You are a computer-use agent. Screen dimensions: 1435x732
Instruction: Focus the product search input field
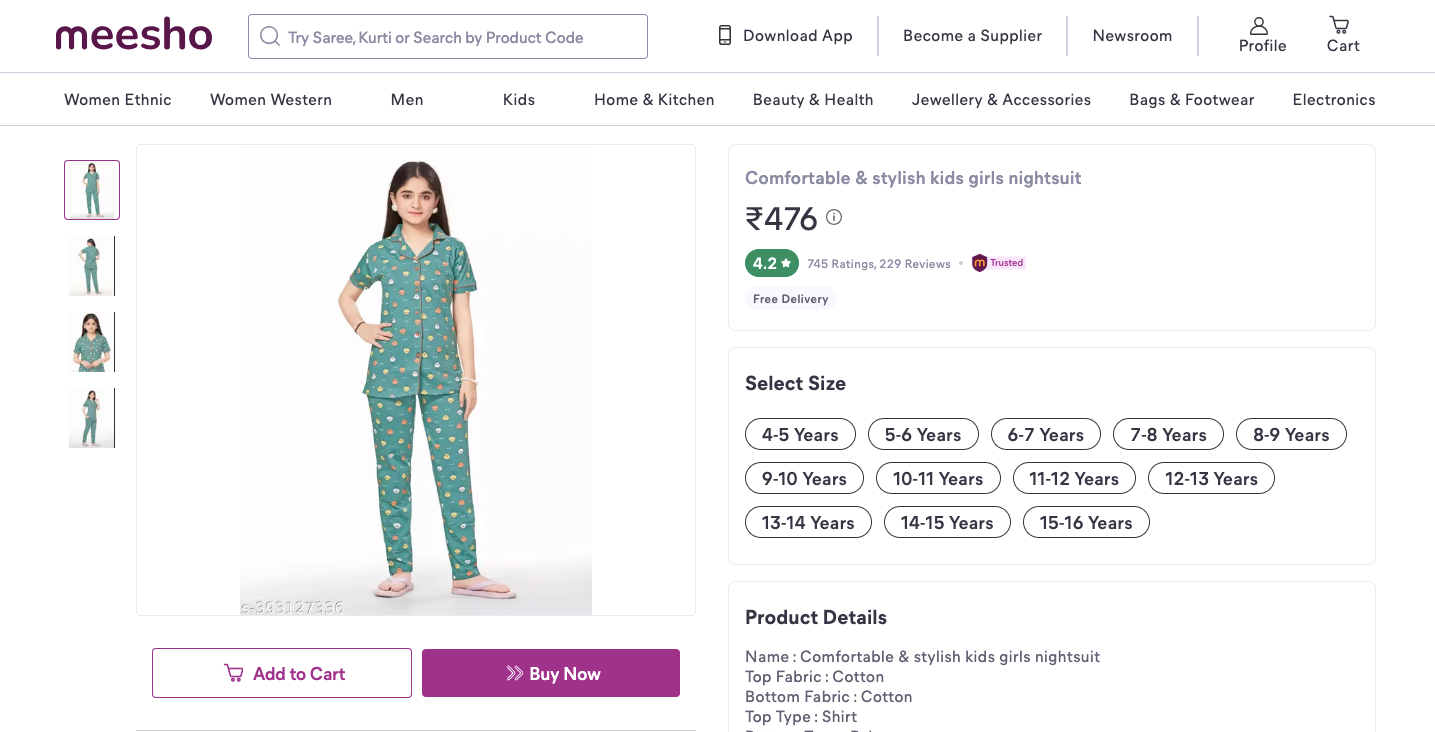(x=460, y=37)
